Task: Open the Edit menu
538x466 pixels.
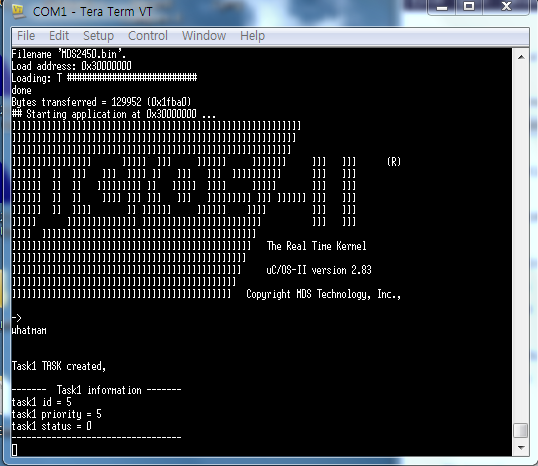Action: click(x=59, y=36)
